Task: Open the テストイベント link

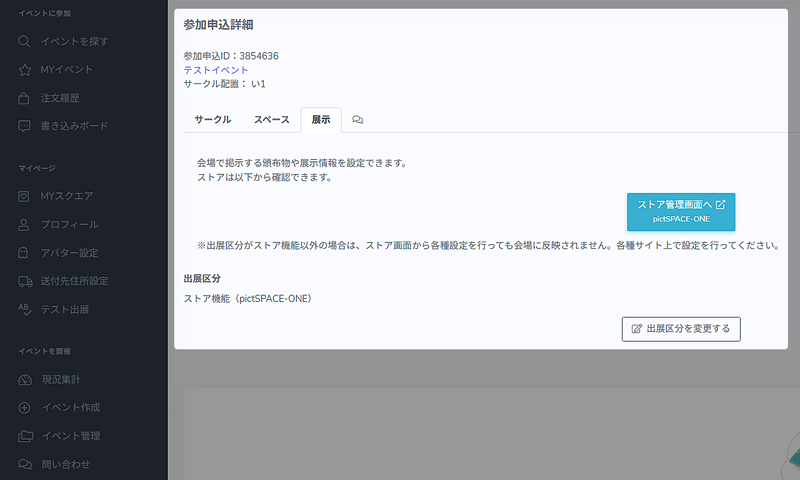Action: [x=215, y=70]
